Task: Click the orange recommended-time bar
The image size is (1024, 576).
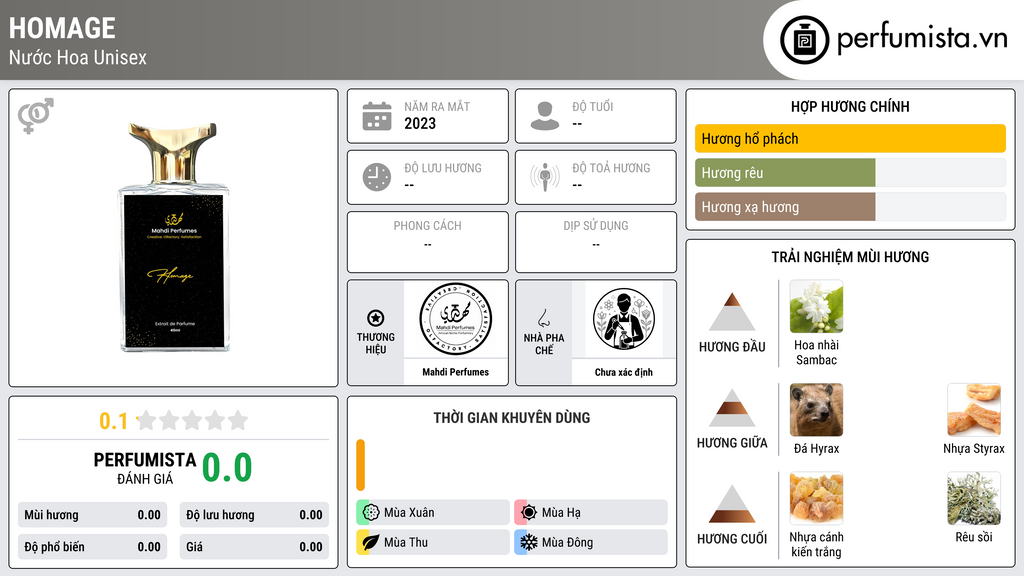Action: click(360, 465)
